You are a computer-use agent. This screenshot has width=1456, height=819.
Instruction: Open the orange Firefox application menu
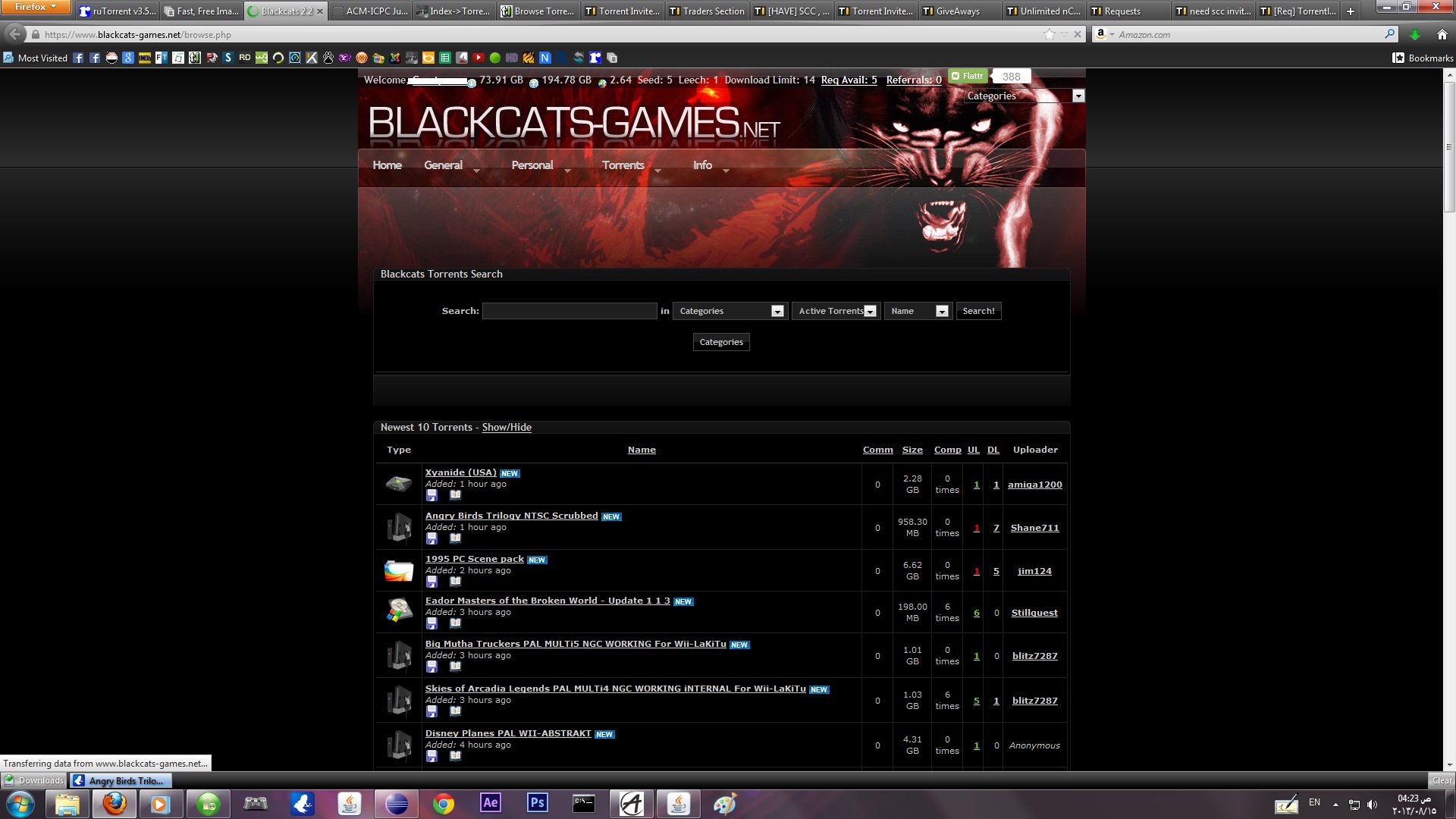(35, 7)
